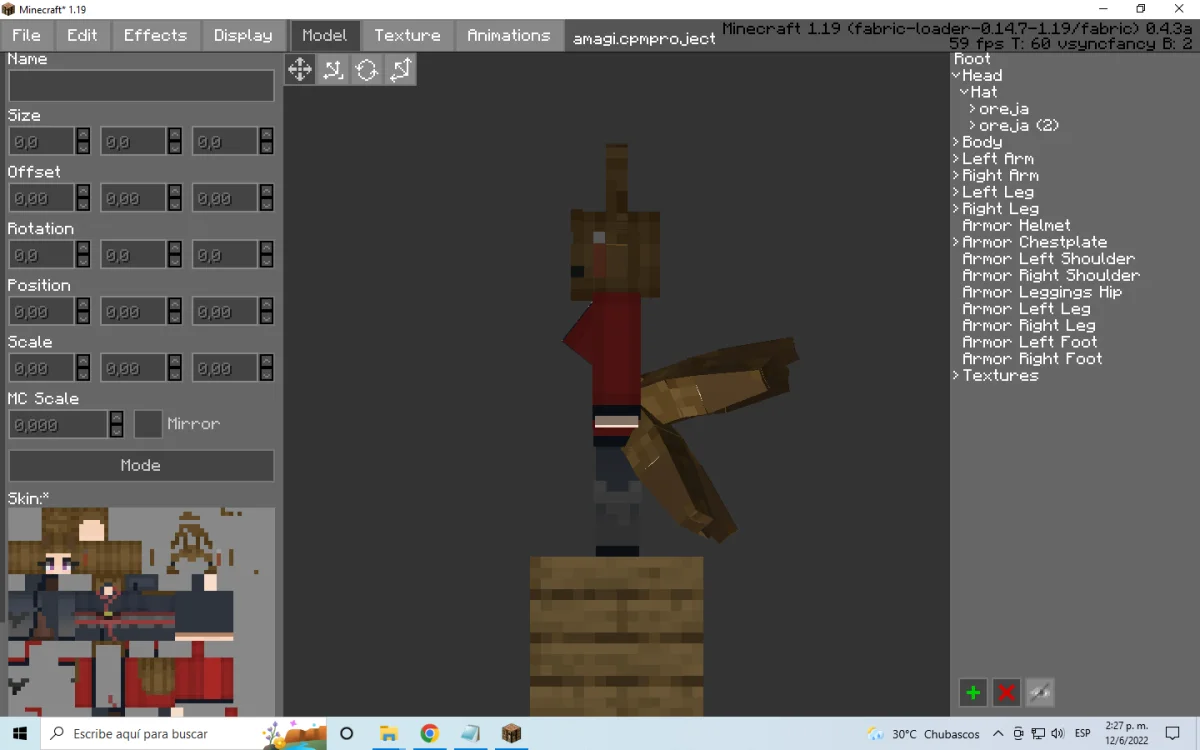Switch to the Animations tab
Viewport: 1200px width, 750px height.
pos(508,35)
